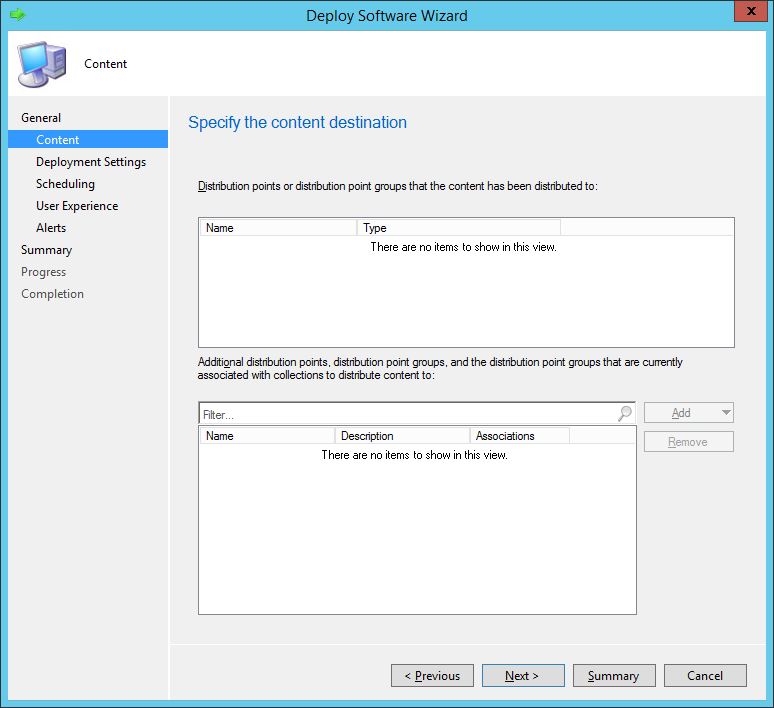Select the Progress step in sidebar

point(43,272)
